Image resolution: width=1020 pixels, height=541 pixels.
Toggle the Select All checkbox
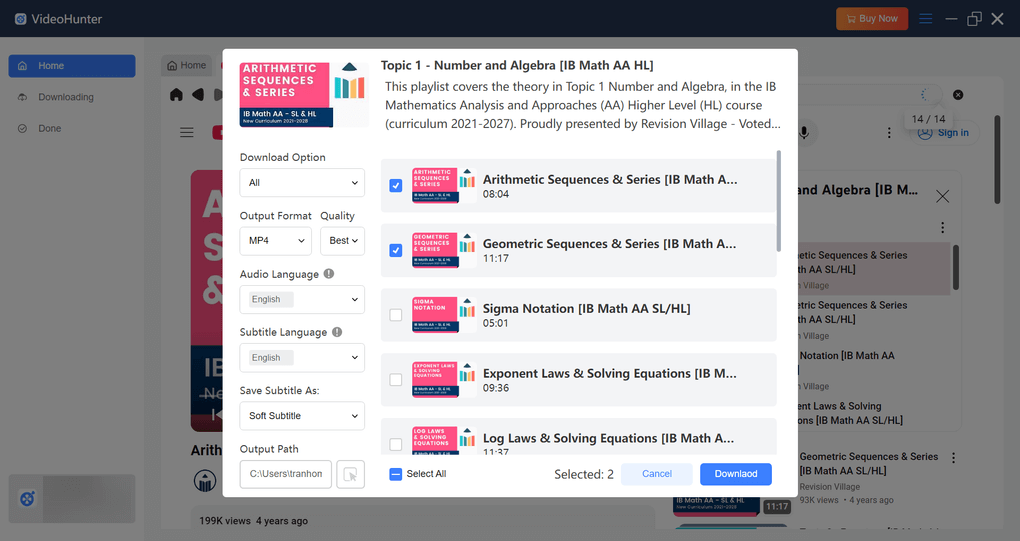click(x=396, y=474)
